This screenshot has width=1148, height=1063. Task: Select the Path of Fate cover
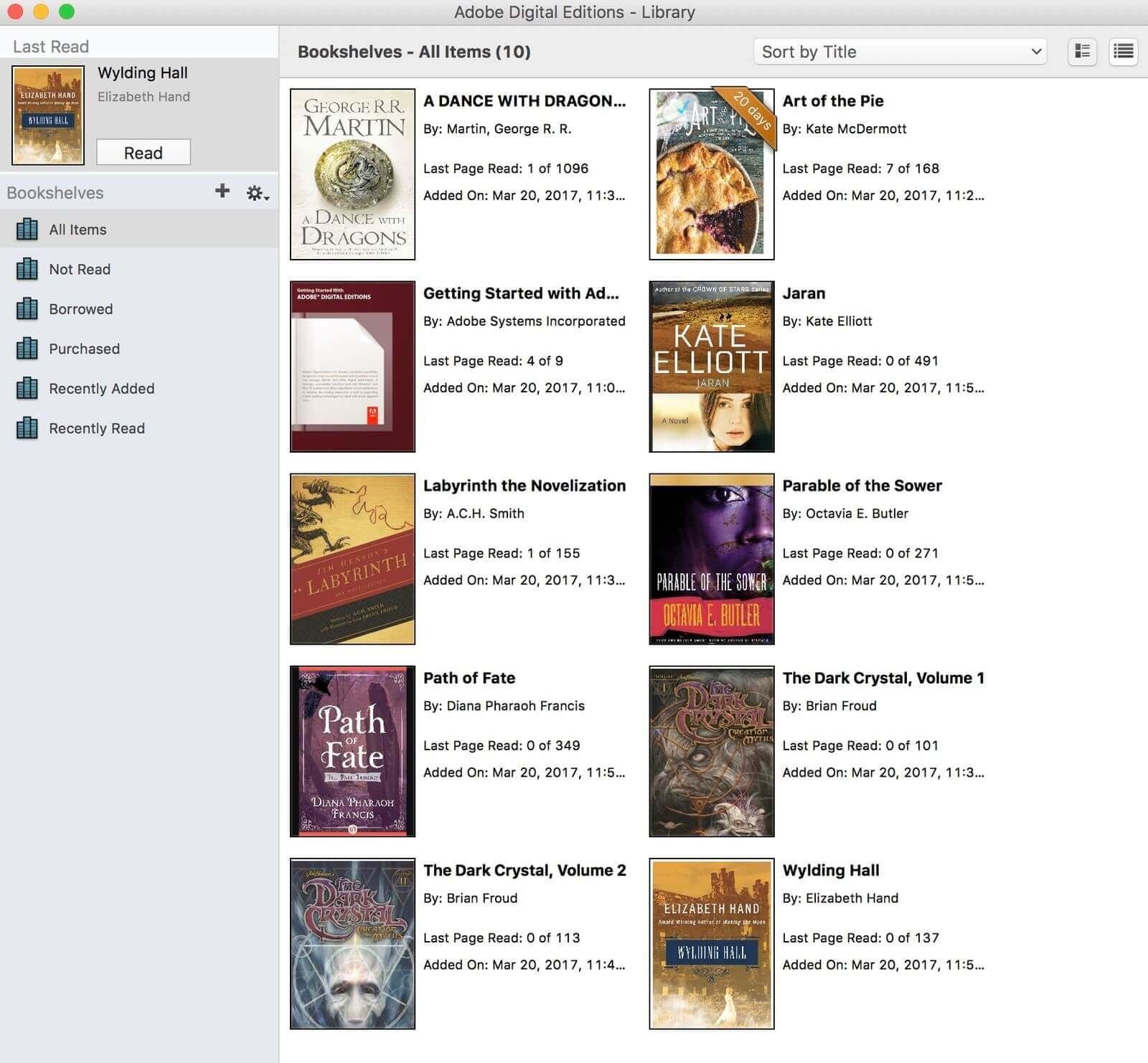point(352,751)
